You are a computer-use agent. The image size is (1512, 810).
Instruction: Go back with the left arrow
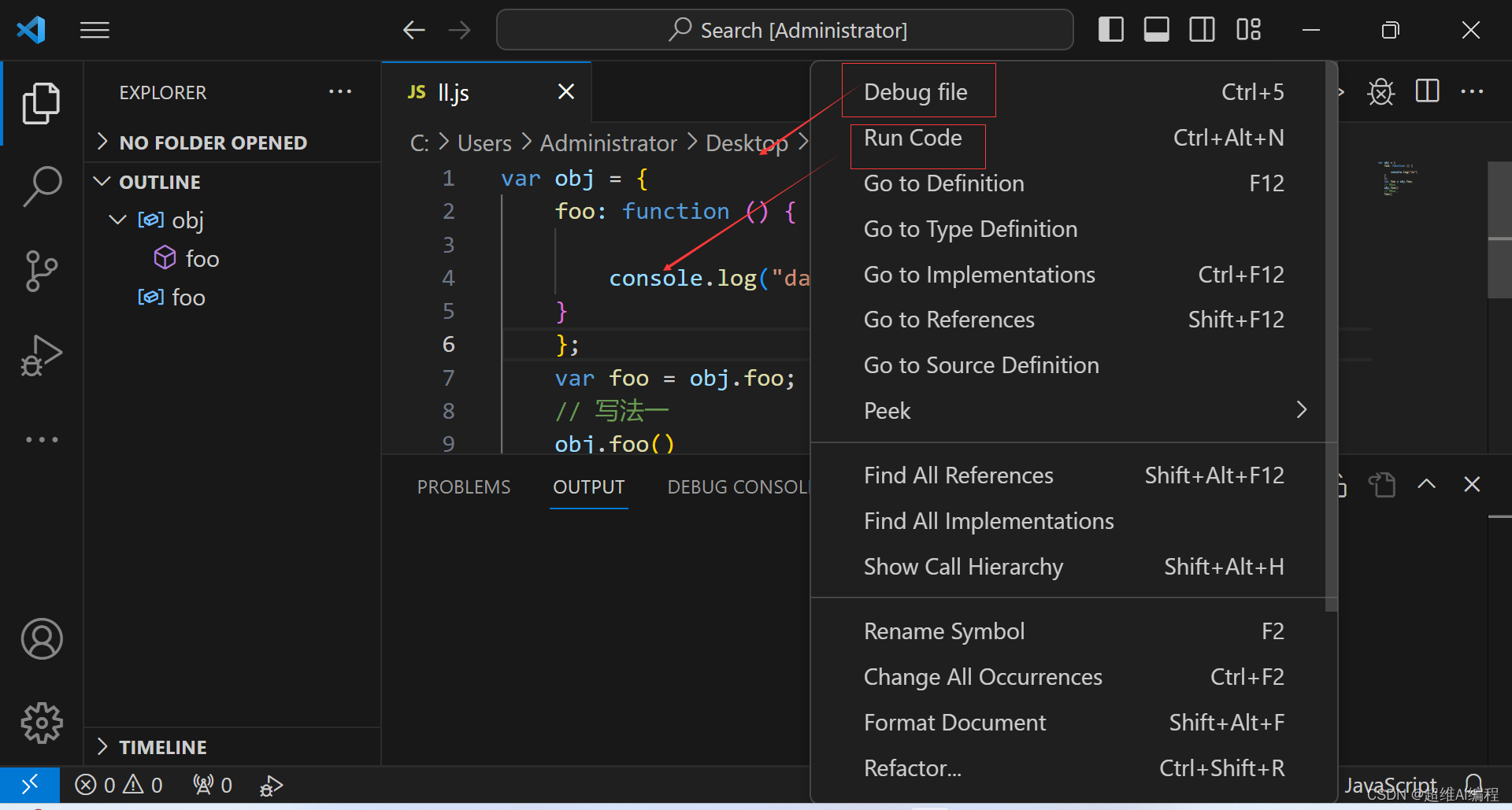point(413,30)
